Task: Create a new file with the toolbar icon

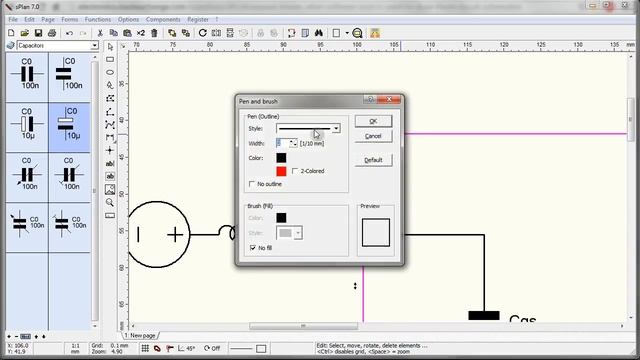Action: pos(11,33)
